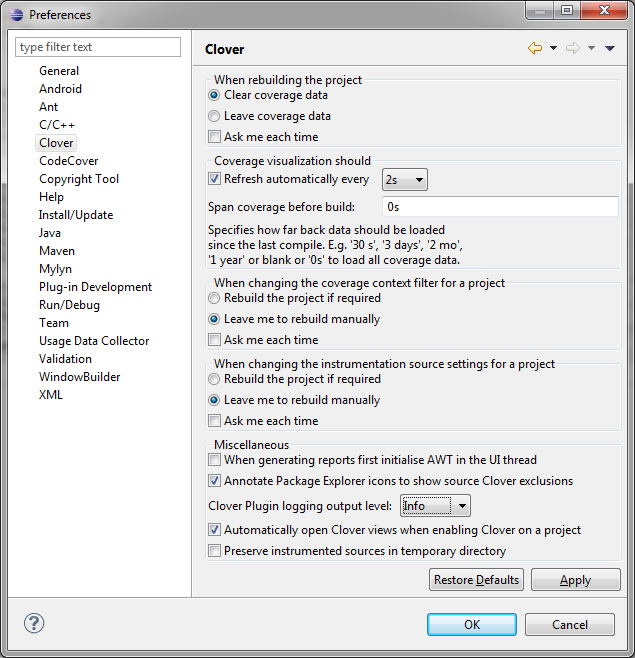Focus the type filter text box
Image resolution: width=635 pixels, height=658 pixels.
[98, 47]
